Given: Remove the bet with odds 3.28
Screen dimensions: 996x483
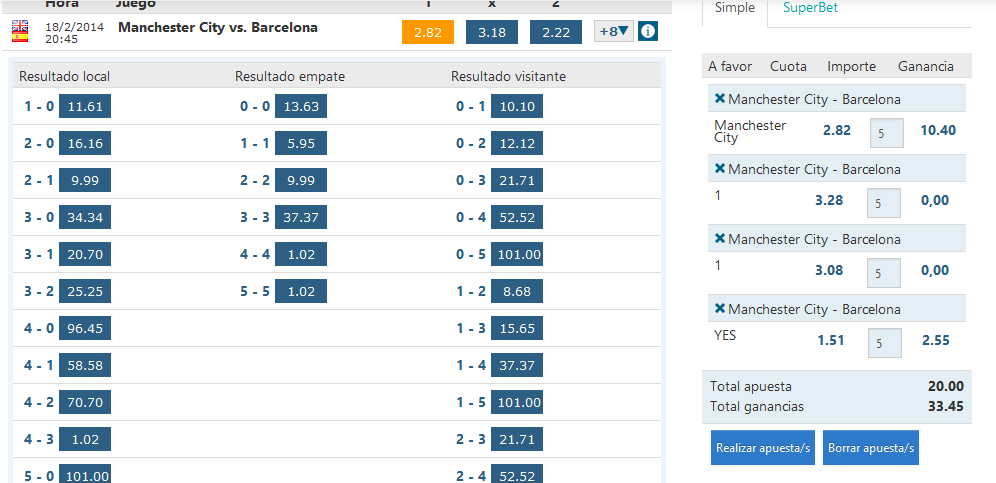Looking at the screenshot, I should point(720,169).
